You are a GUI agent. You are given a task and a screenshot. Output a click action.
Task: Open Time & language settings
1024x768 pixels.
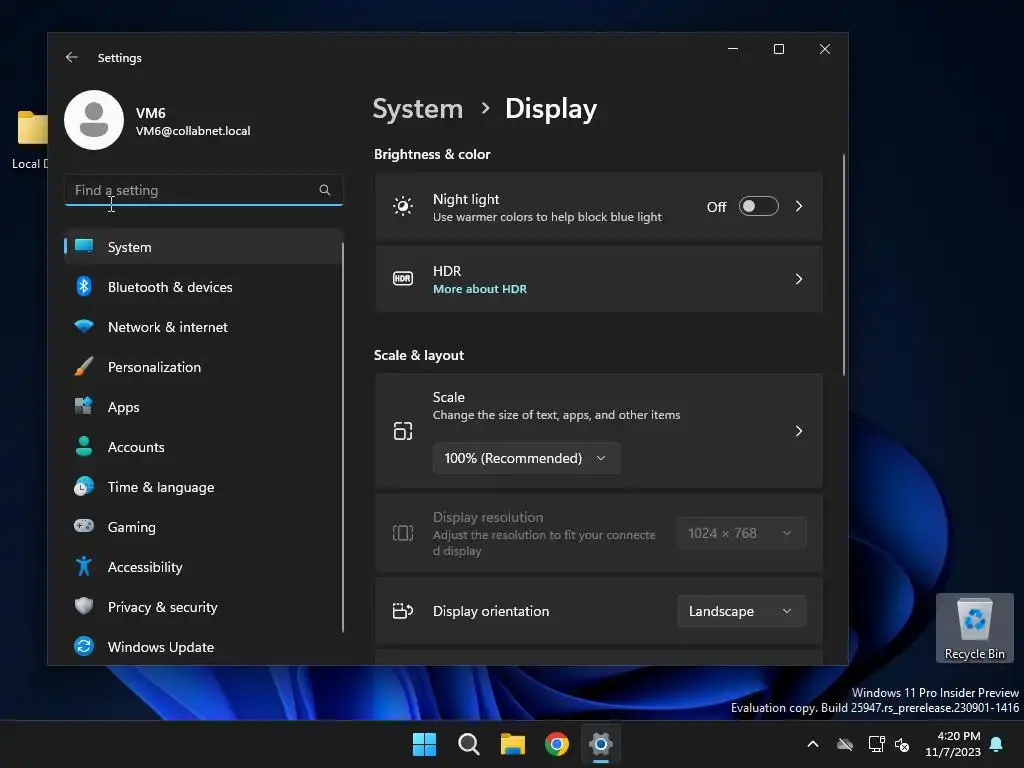tap(203, 487)
